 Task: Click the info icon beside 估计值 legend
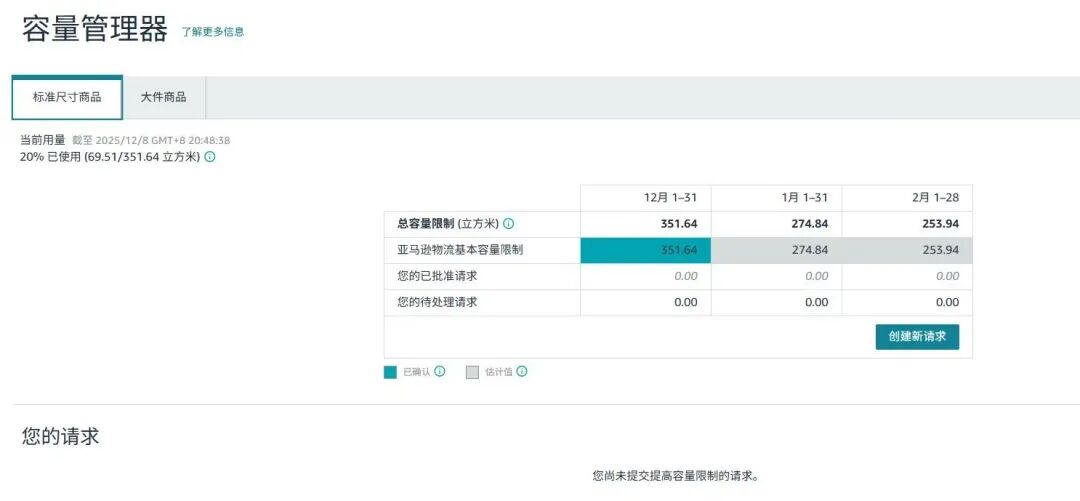click(522, 372)
